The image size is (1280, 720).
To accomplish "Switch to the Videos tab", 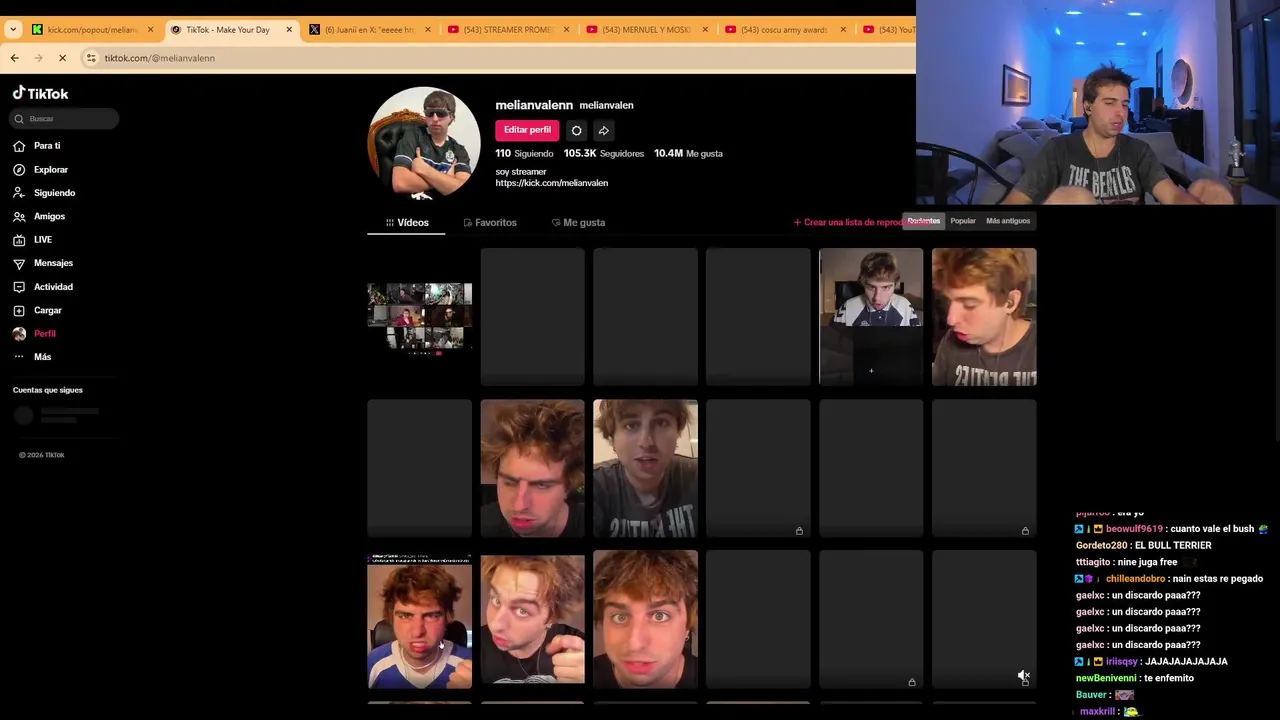I will tap(406, 223).
